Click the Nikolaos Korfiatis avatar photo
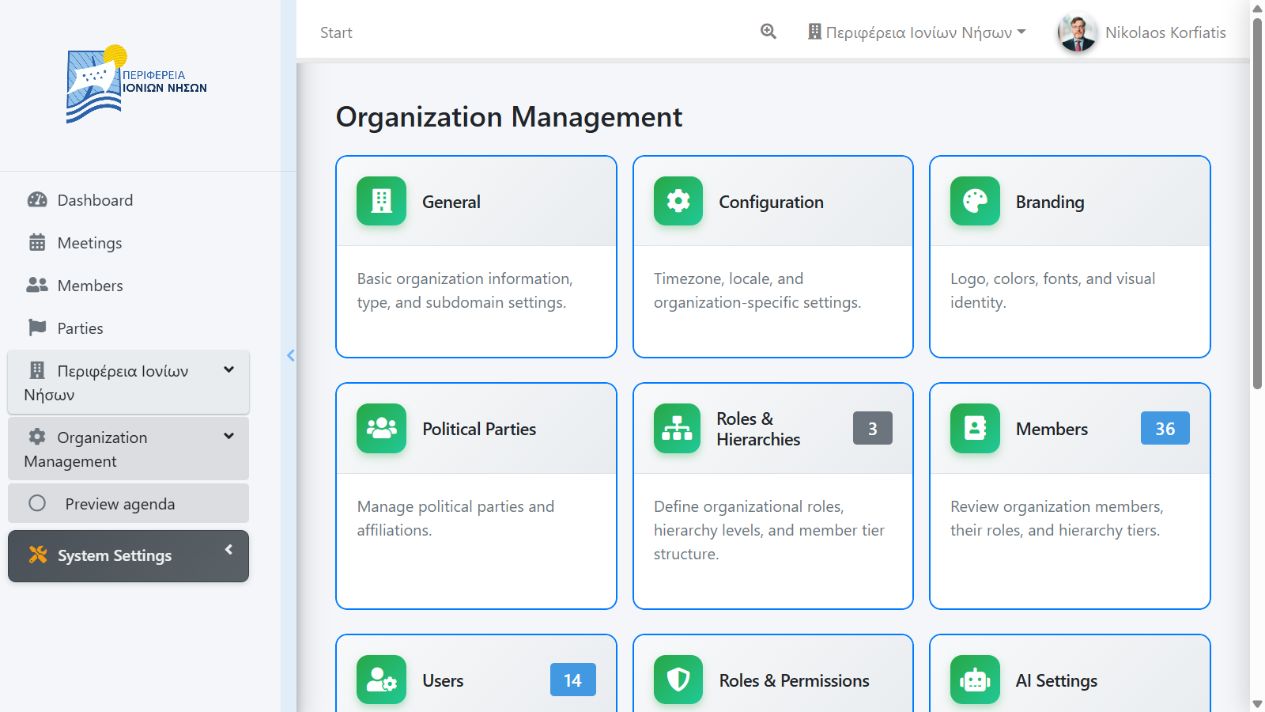This screenshot has height=712, width=1265. tap(1077, 32)
